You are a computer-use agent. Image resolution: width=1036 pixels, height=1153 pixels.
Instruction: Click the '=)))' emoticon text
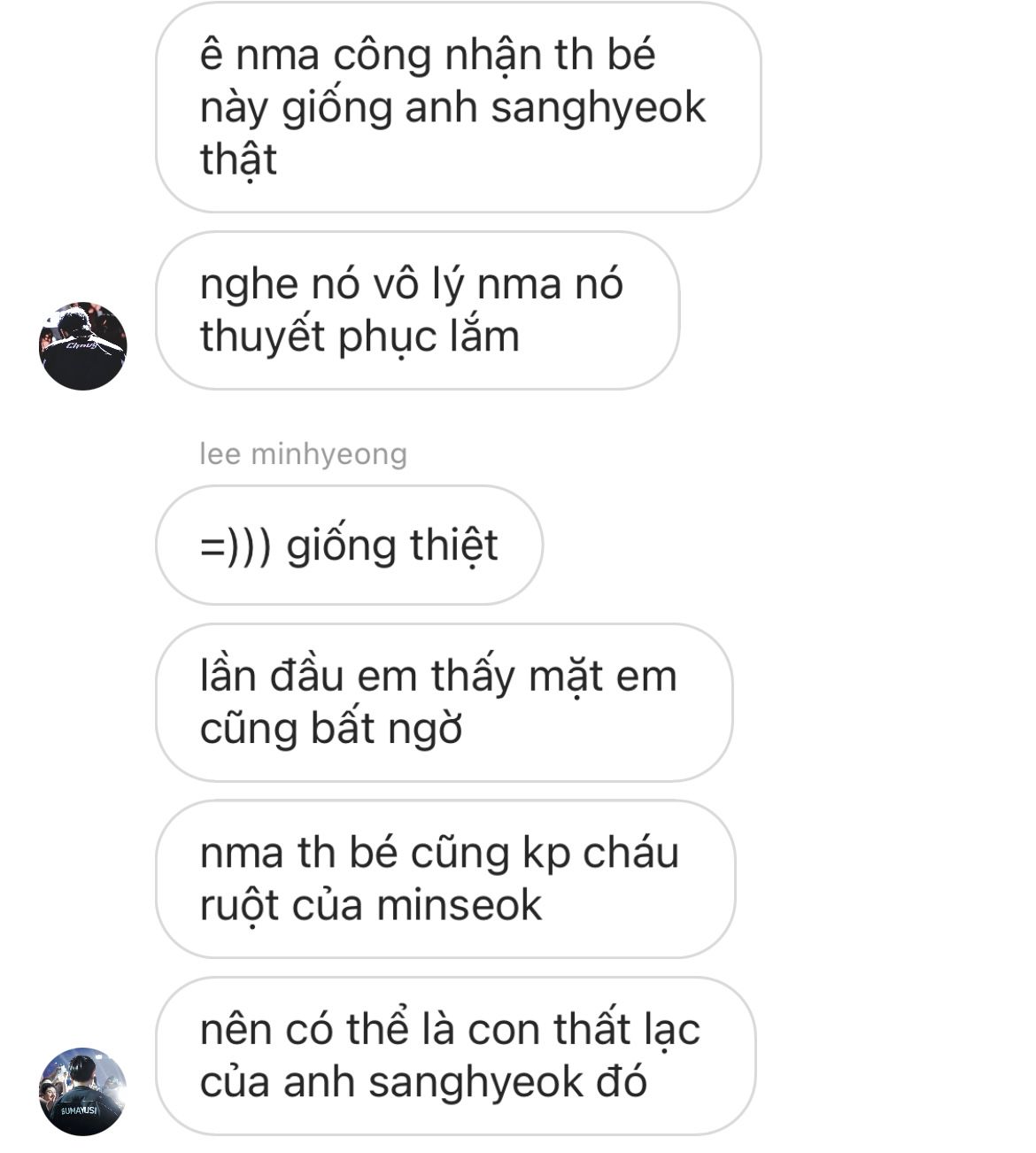pyautogui.click(x=236, y=546)
